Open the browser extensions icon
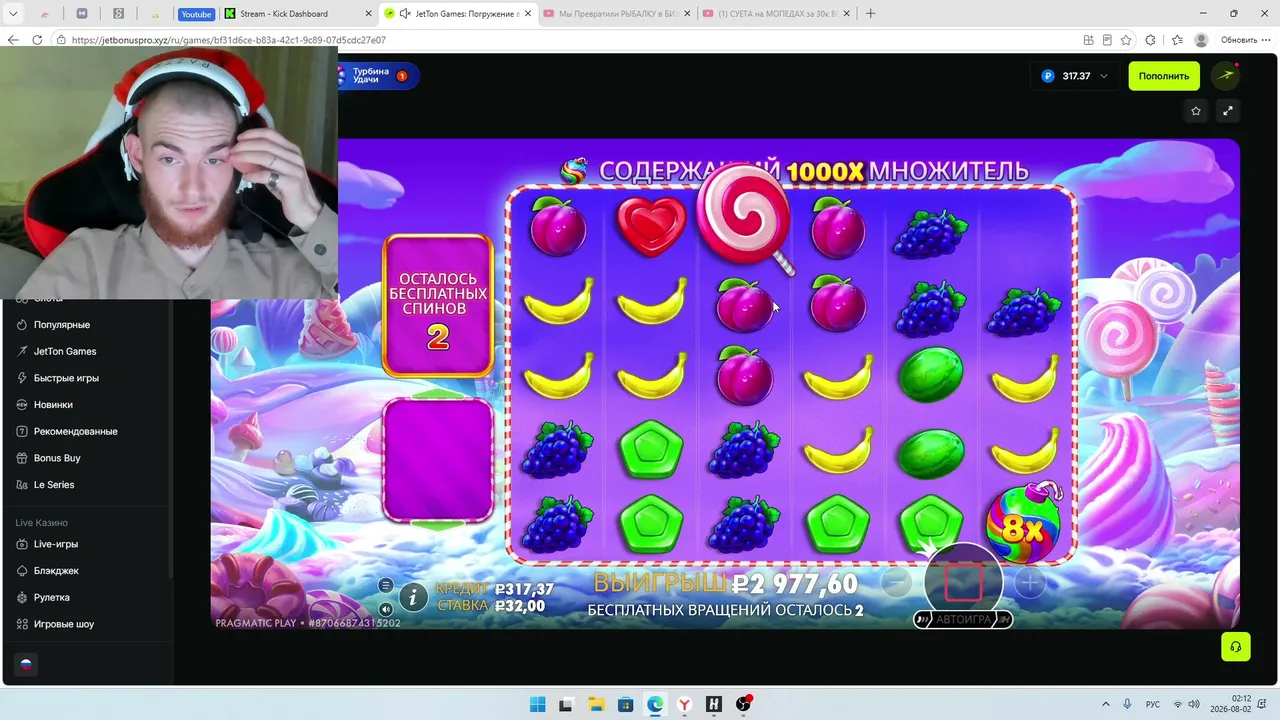Viewport: 1280px width, 720px height. (x=1150, y=40)
